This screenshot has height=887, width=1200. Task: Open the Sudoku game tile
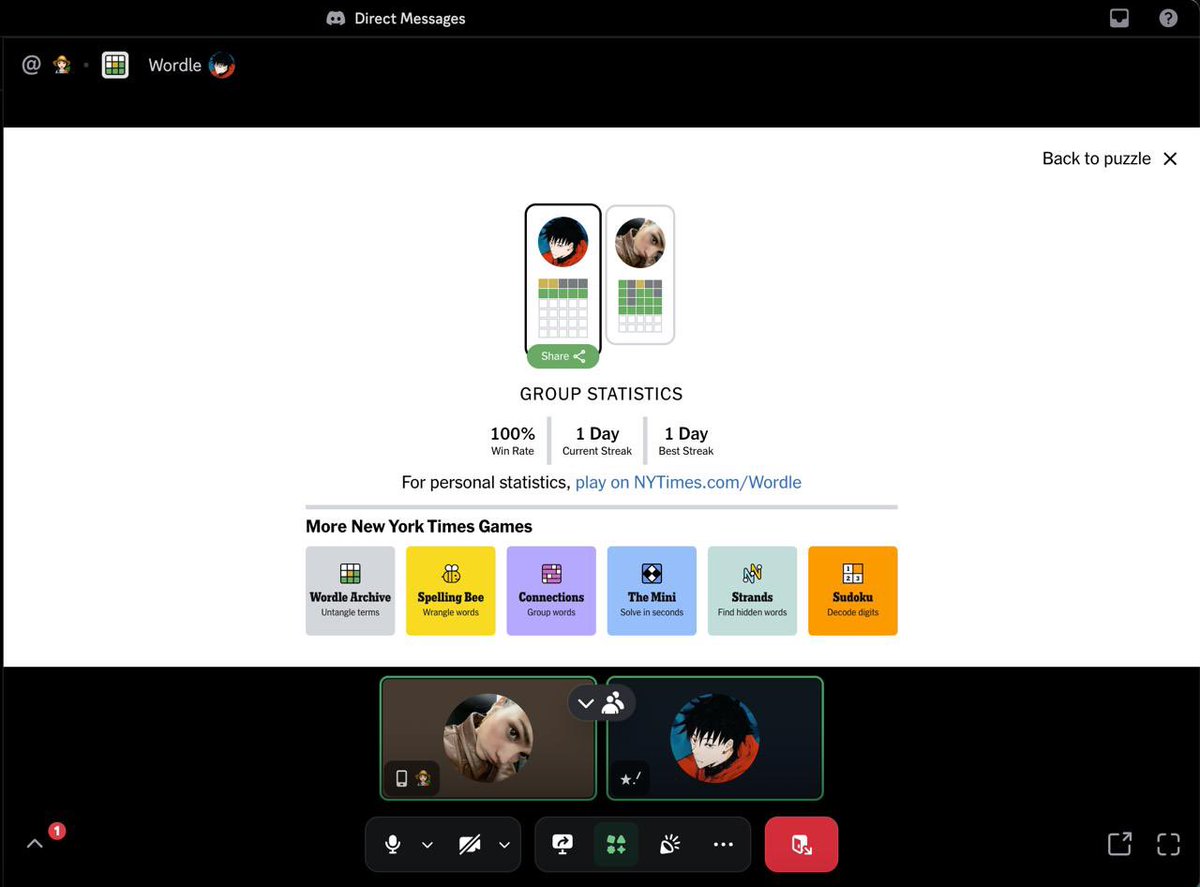pos(853,590)
